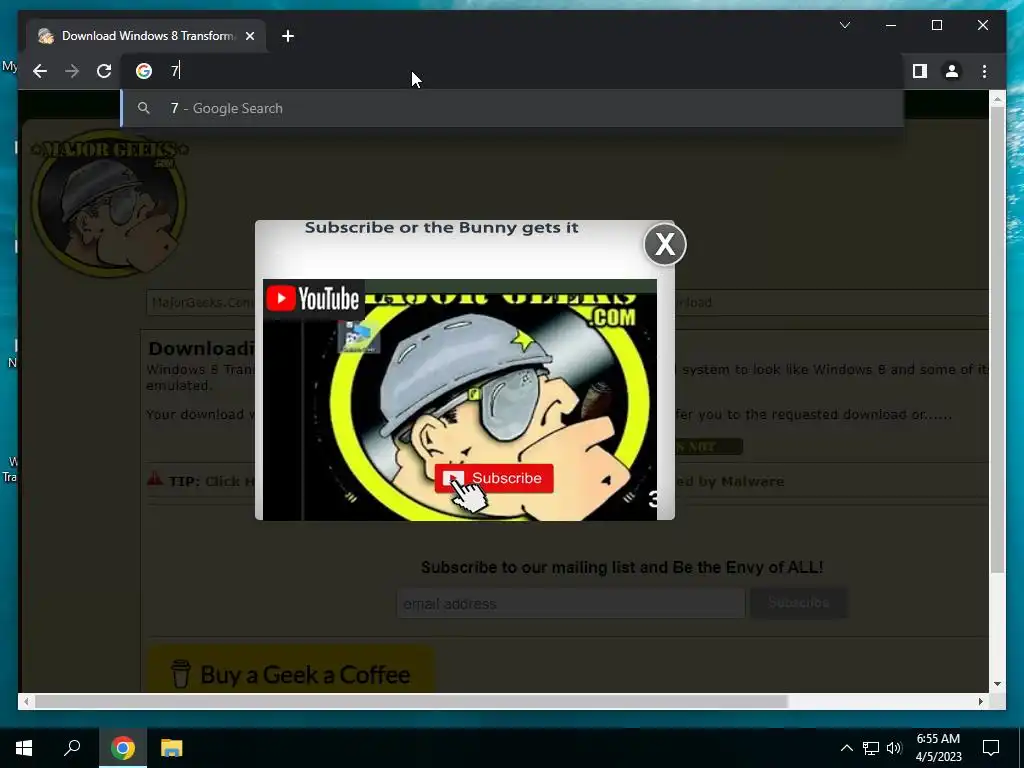
Task: Click the magnifier icon in the suggestion row
Action: [x=144, y=108]
